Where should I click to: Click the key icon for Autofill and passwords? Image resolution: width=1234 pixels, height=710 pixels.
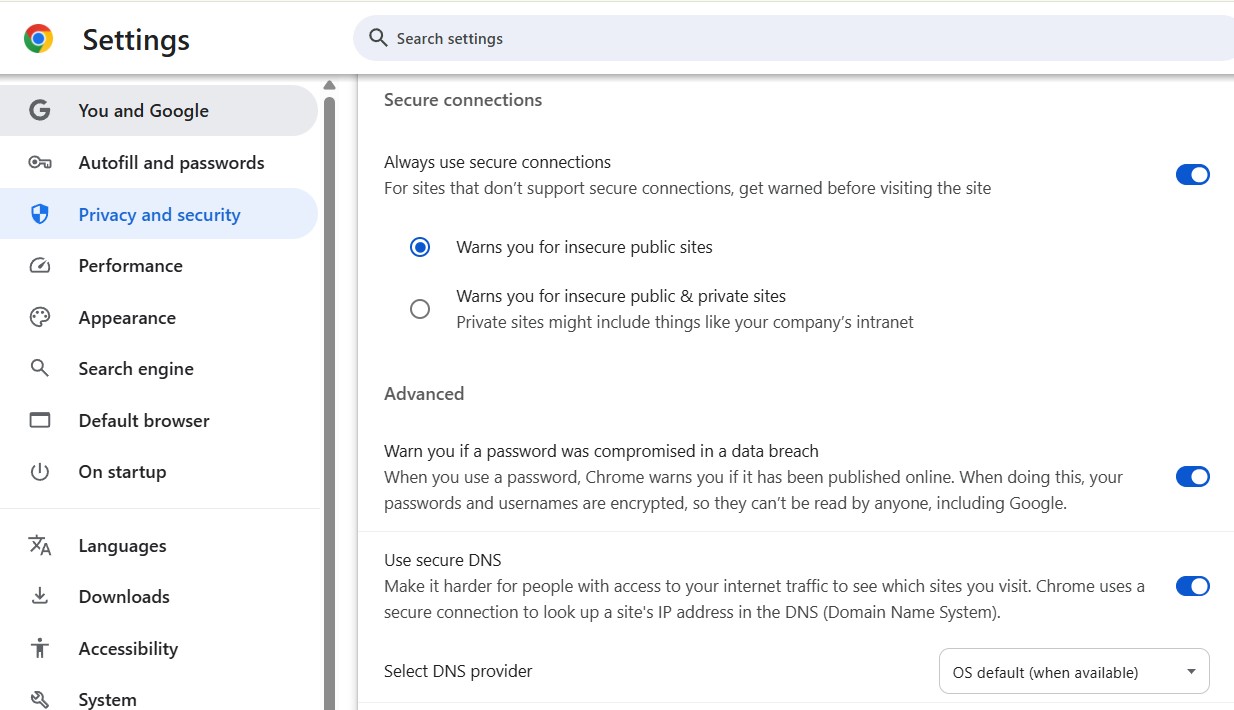[40, 163]
